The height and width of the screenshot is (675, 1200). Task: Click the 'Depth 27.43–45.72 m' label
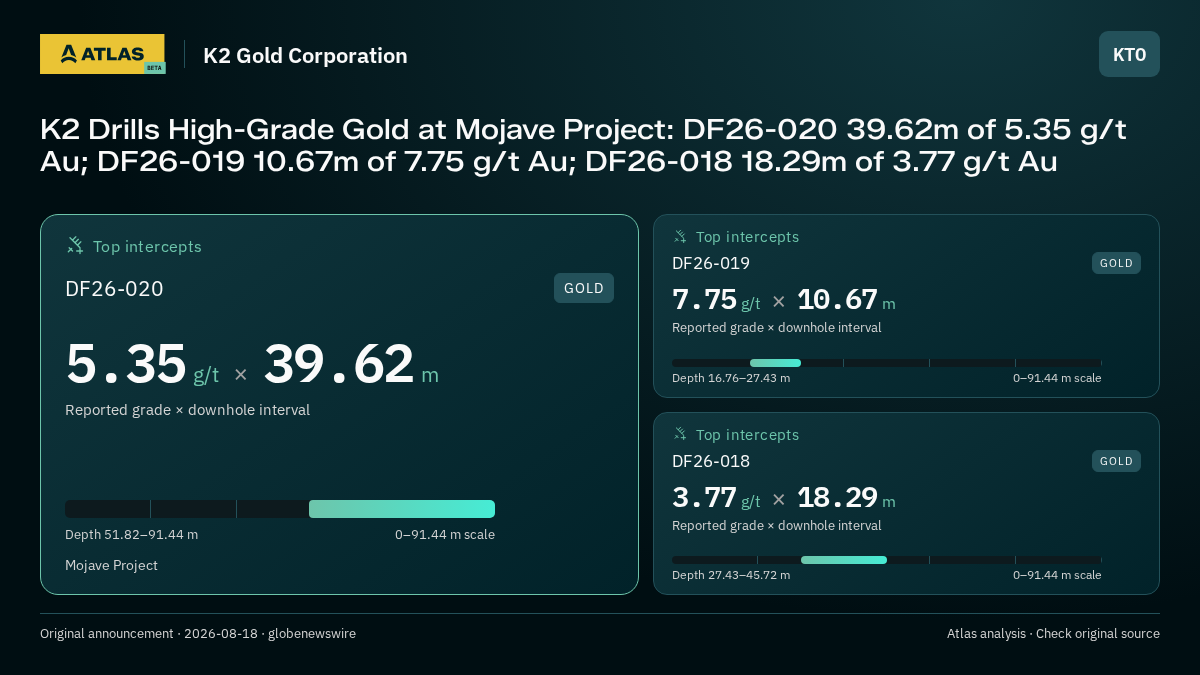point(731,575)
